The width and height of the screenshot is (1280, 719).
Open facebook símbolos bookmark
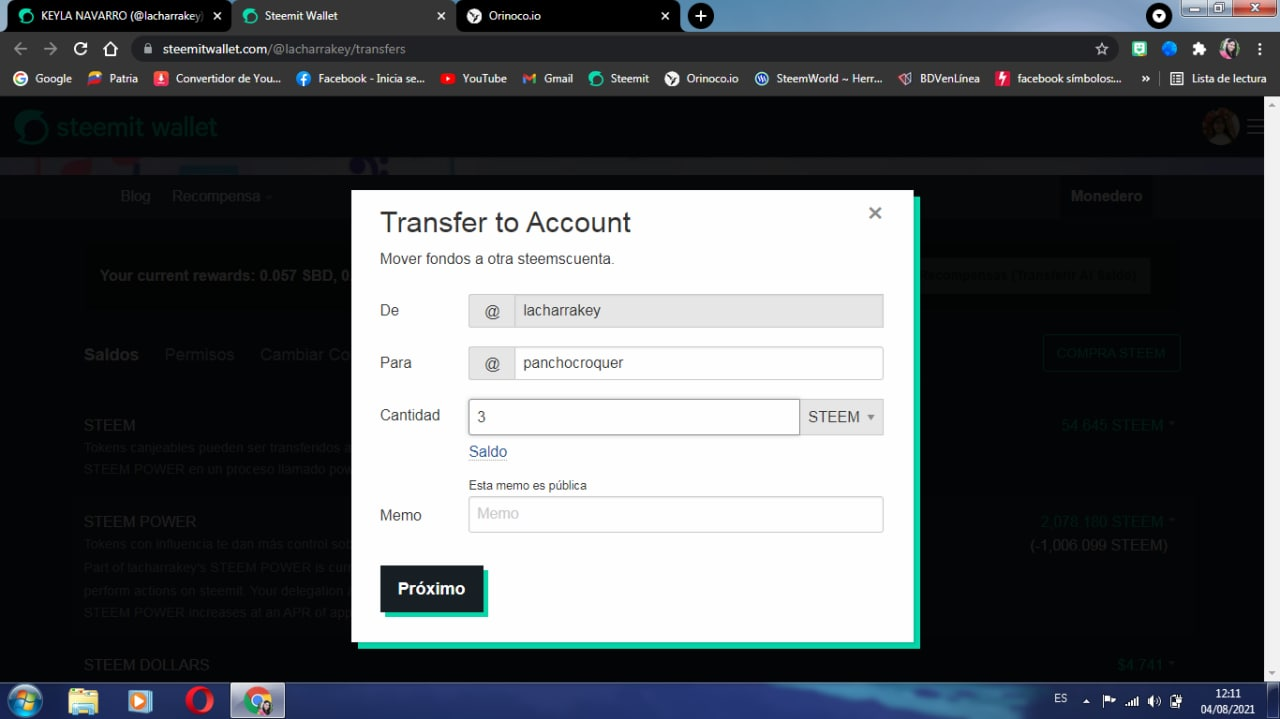tap(1059, 78)
